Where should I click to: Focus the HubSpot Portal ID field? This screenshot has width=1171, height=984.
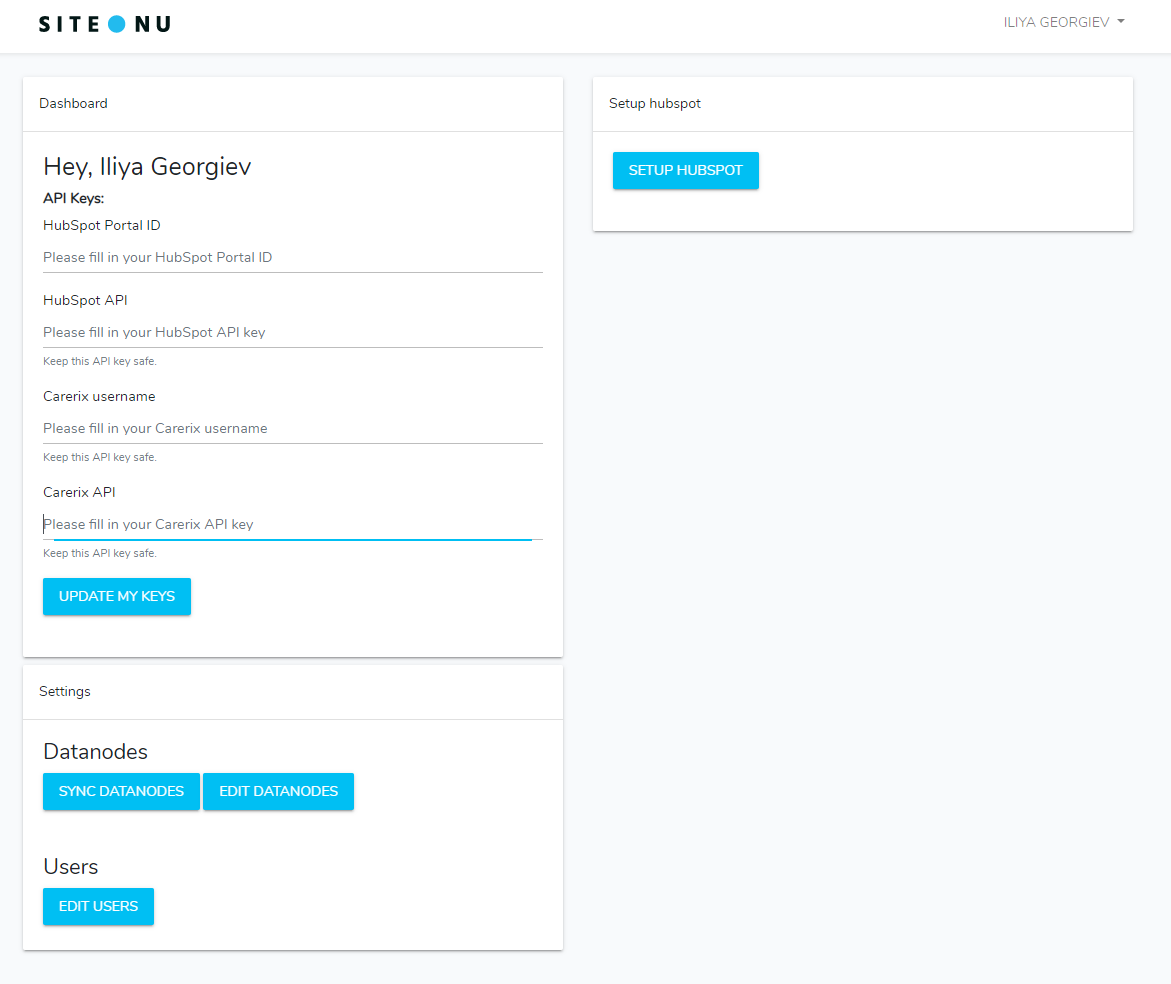293,258
